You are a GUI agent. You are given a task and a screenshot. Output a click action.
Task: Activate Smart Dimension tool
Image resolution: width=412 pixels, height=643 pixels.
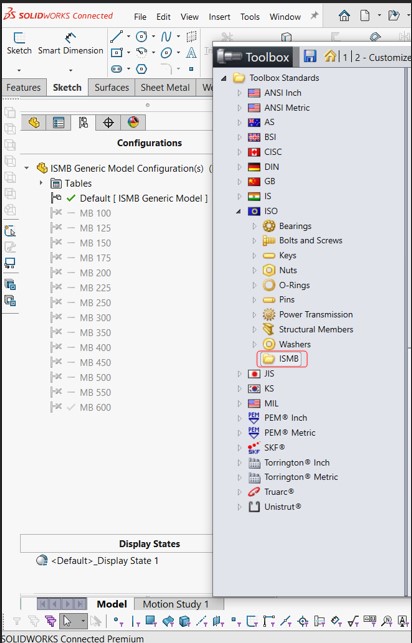[71, 43]
